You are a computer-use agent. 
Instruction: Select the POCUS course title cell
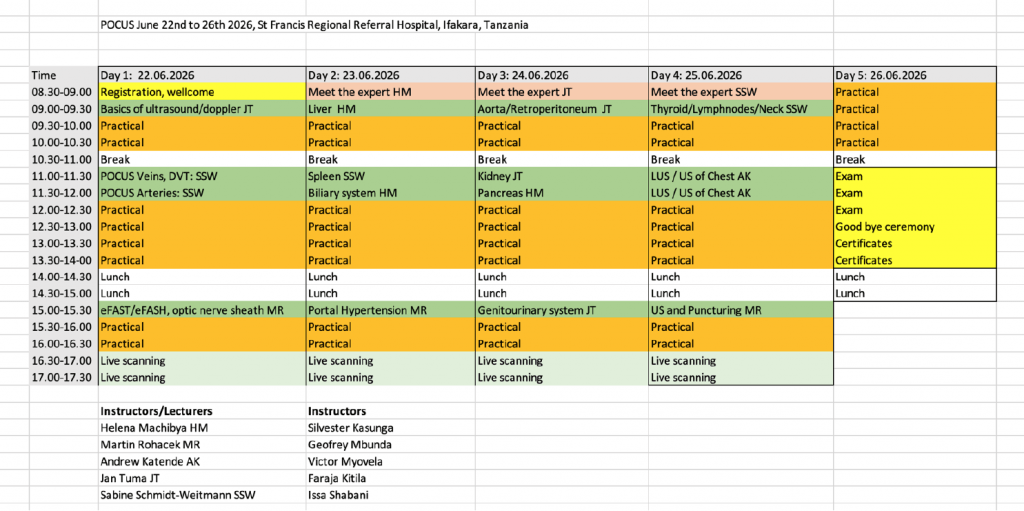click(x=314, y=24)
